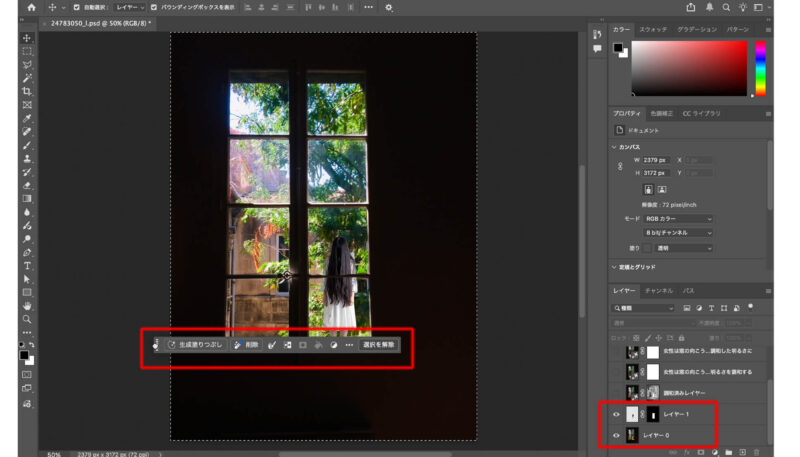Collapse the カンバス section
Screen dimensions: 800x457
[615, 147]
